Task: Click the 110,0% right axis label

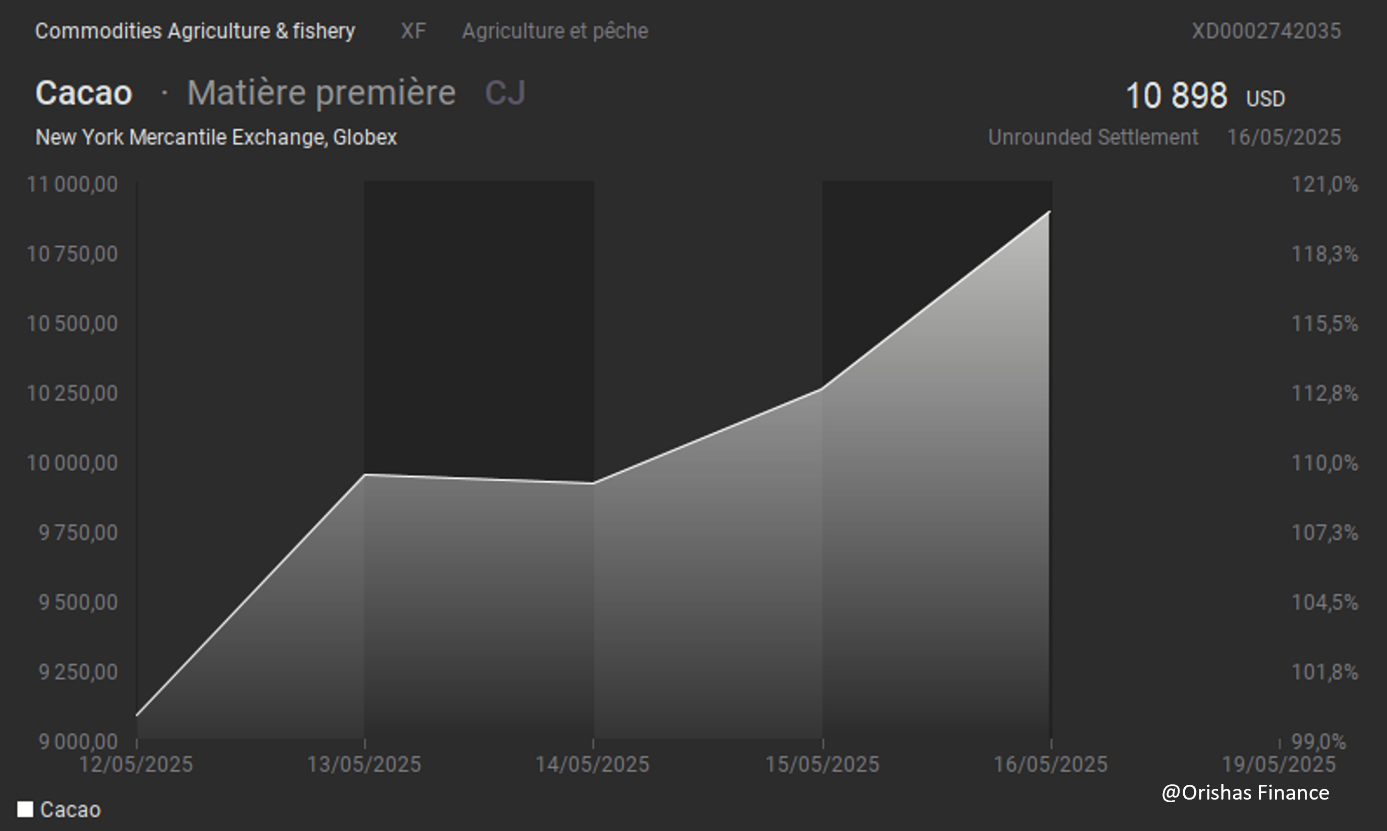Action: (1325, 463)
